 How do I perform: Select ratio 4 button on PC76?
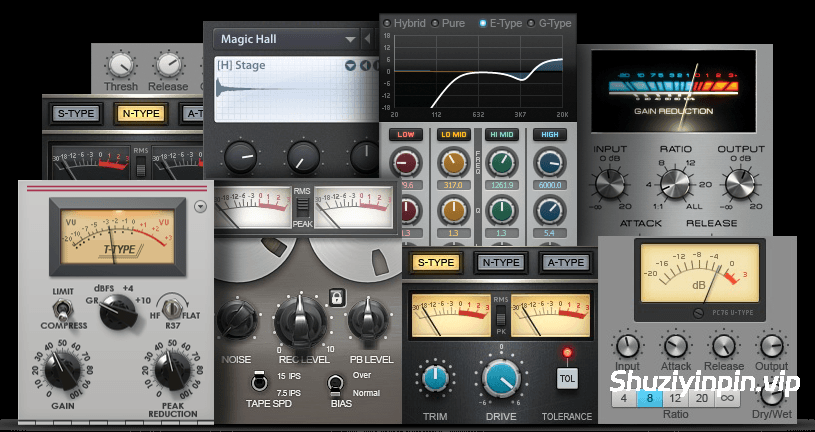click(x=624, y=399)
